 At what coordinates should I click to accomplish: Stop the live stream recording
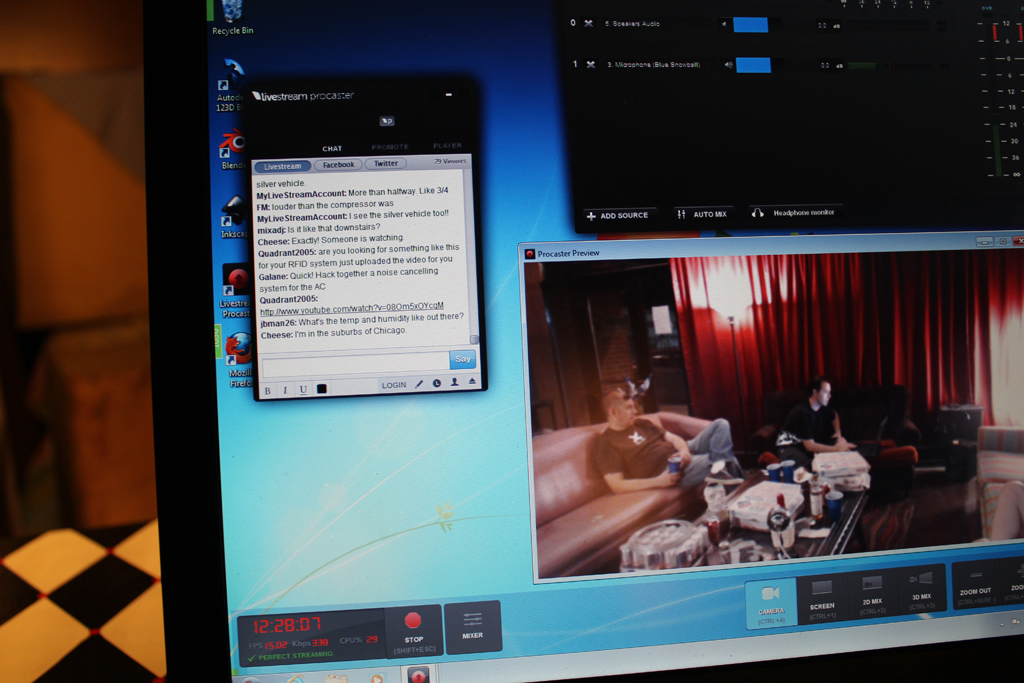pos(413,630)
